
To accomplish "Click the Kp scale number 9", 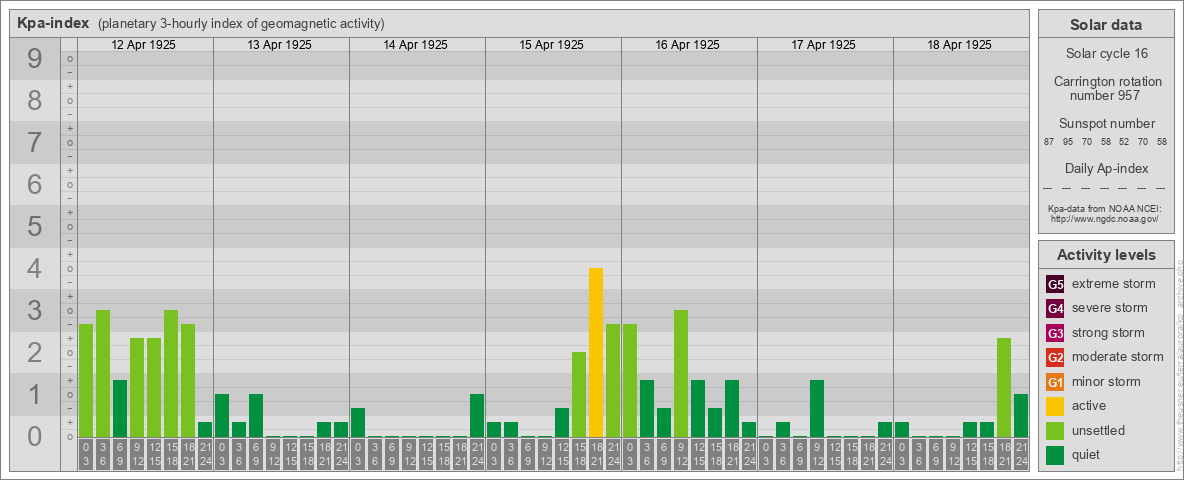I will 35,59.
